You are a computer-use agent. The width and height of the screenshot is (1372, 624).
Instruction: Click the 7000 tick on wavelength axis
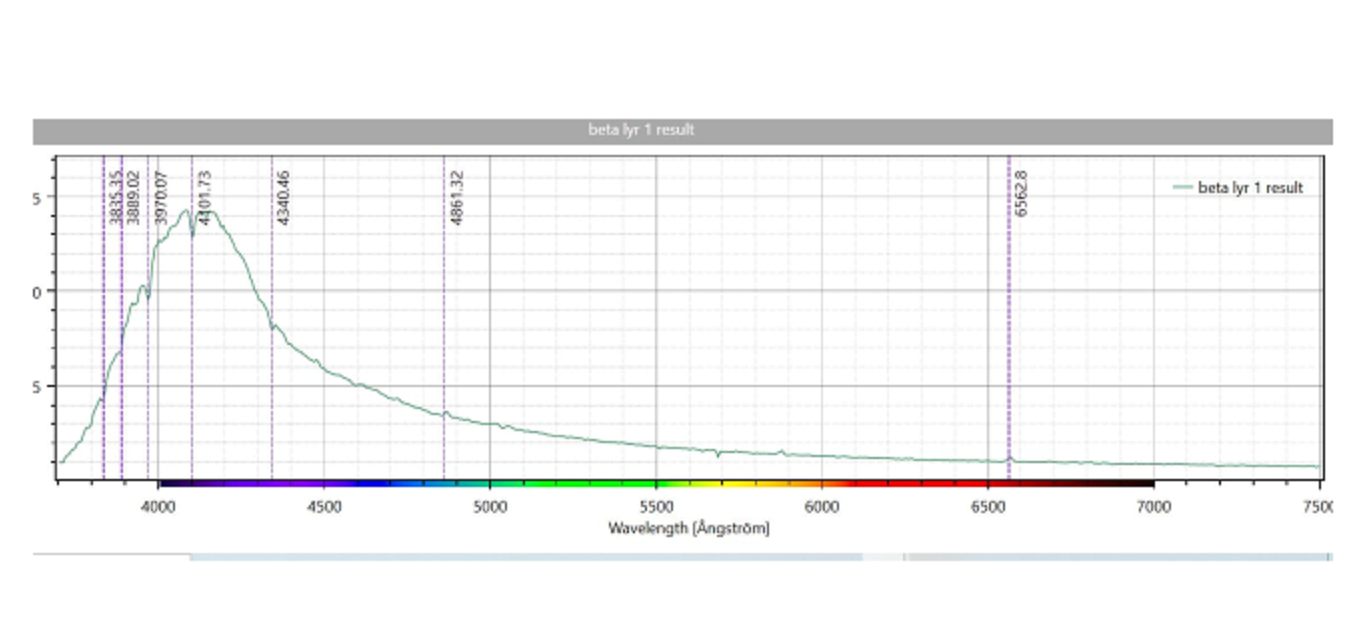(x=1154, y=507)
